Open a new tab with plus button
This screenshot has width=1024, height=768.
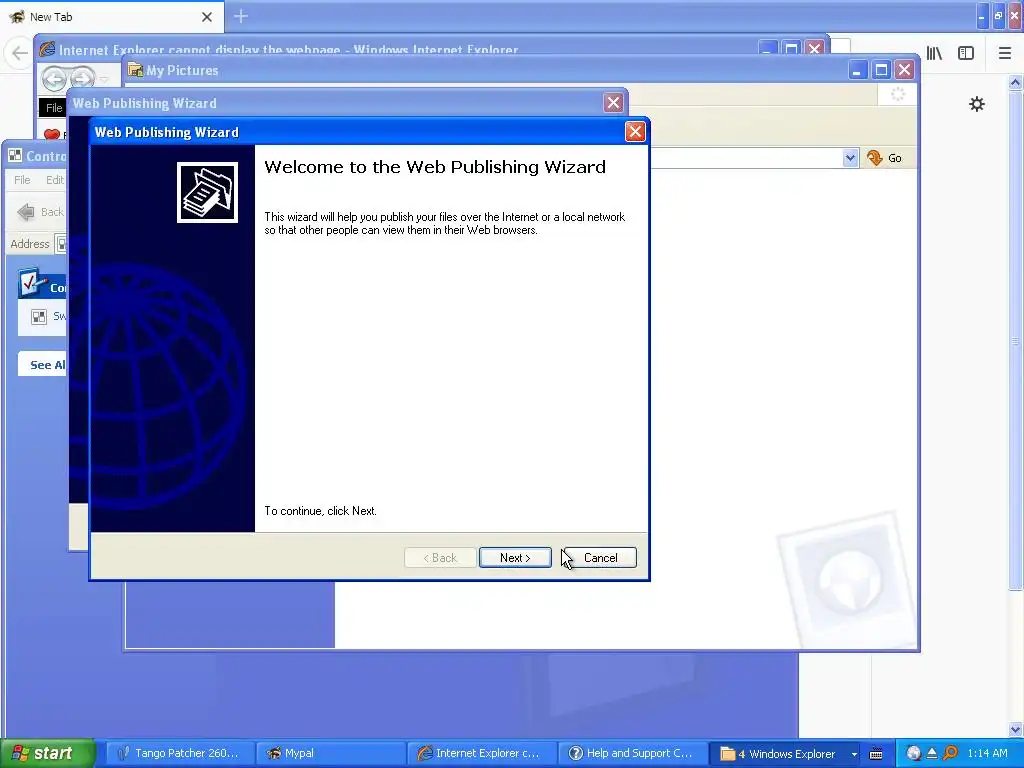pos(240,16)
